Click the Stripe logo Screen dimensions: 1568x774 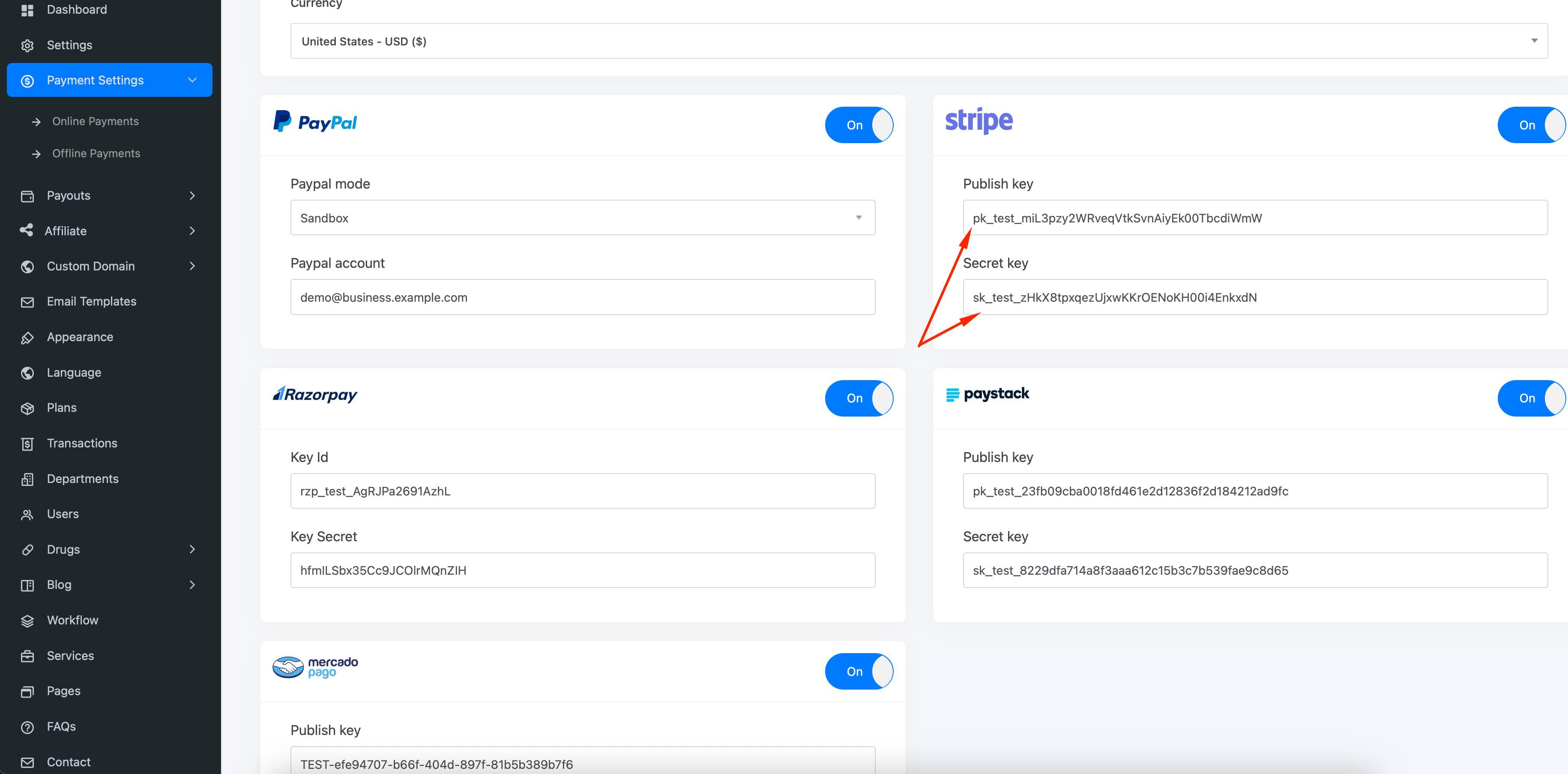(x=979, y=120)
